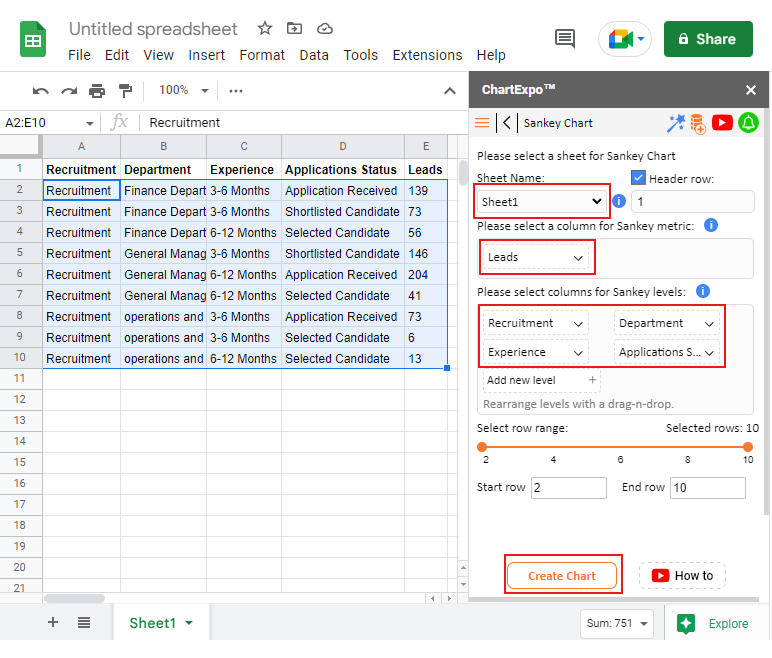Click the row range start handle

[482, 447]
